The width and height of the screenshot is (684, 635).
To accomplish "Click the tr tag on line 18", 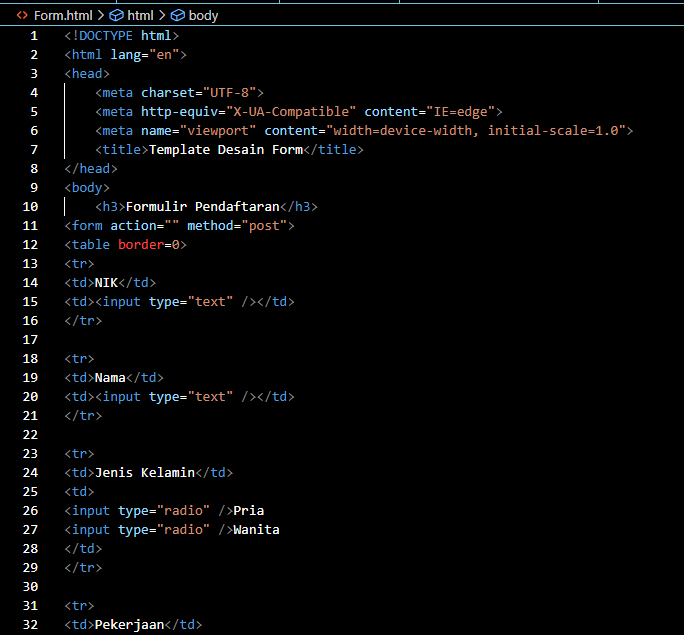I will coord(79,359).
